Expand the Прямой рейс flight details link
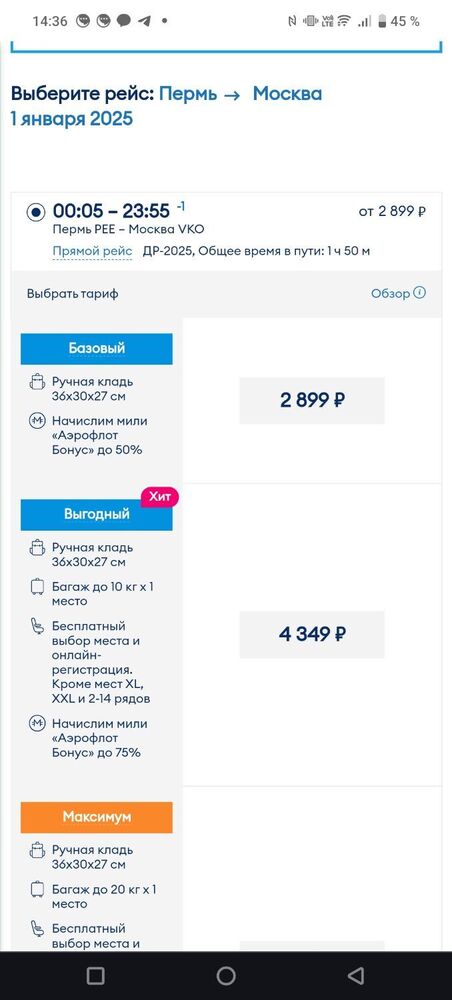 [x=92, y=251]
